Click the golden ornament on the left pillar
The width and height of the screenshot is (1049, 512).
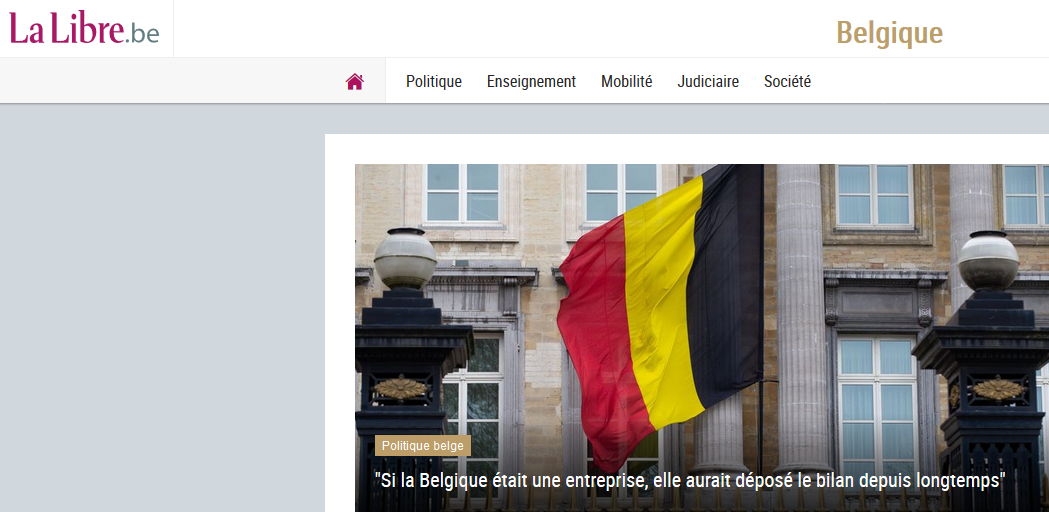pos(400,388)
